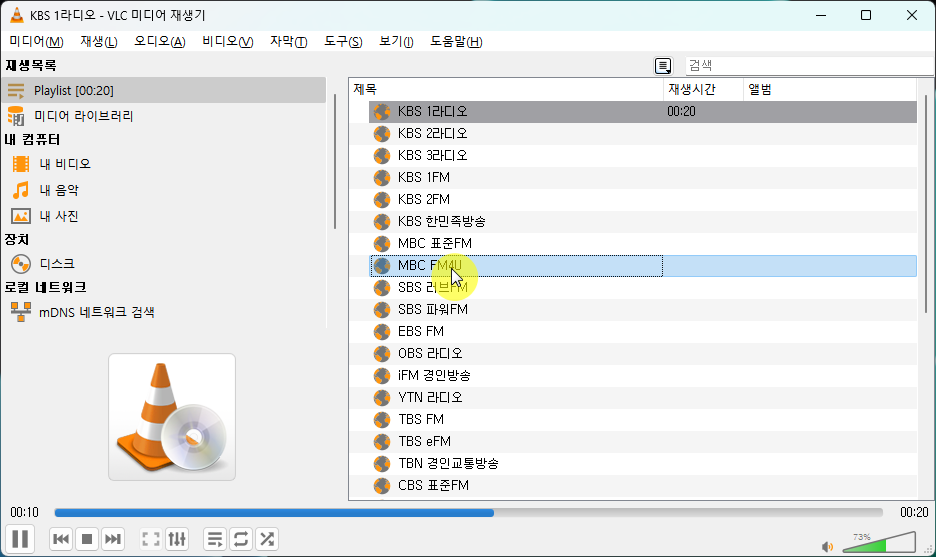
Task: Click the Playlist icon in sidebar
Action: click(x=16, y=91)
